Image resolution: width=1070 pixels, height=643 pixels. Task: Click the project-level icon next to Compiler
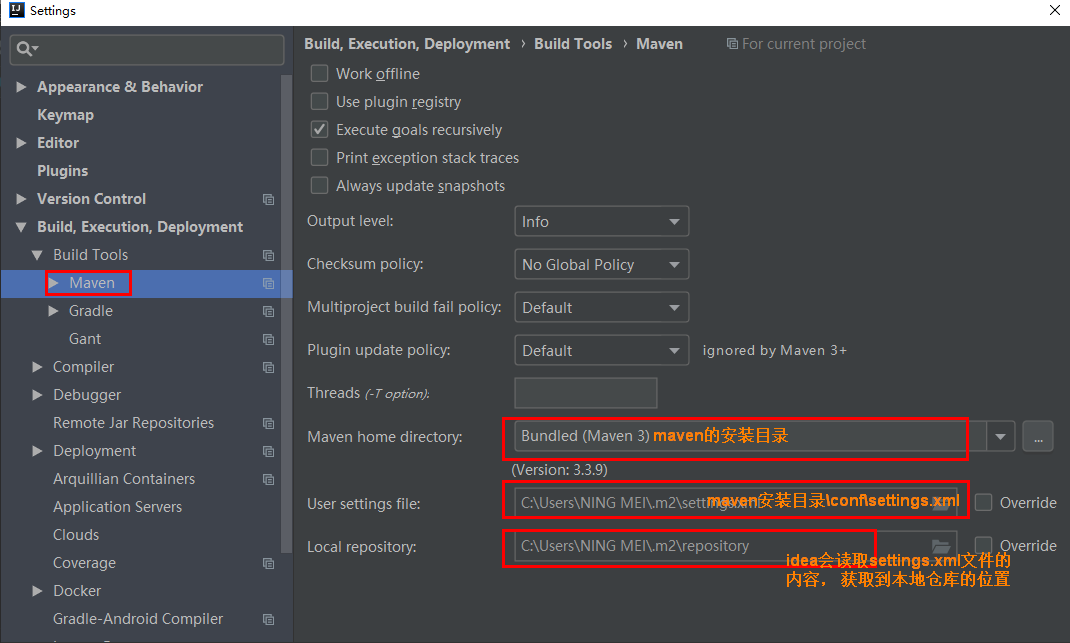tap(268, 367)
